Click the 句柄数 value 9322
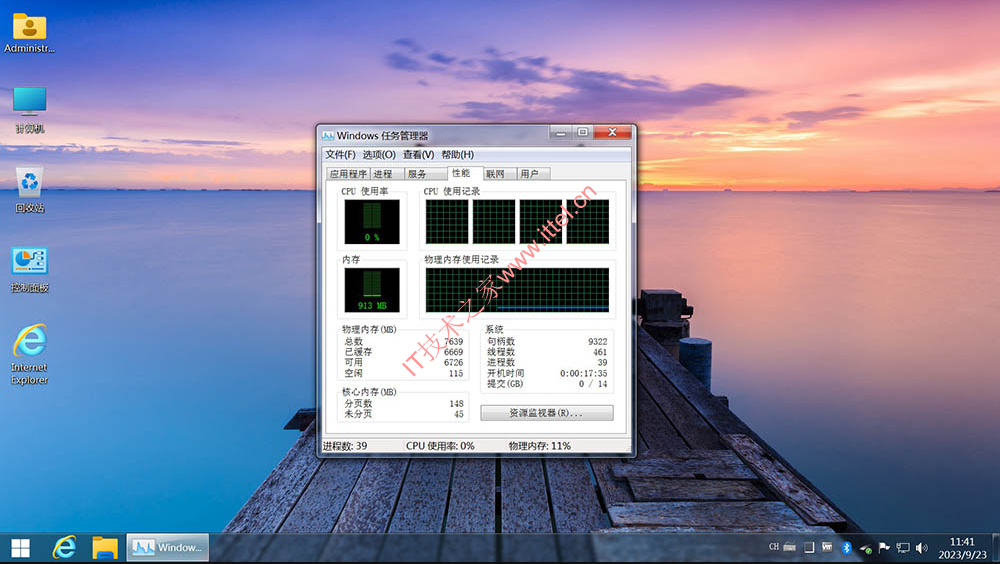The image size is (1000, 564). (598, 341)
